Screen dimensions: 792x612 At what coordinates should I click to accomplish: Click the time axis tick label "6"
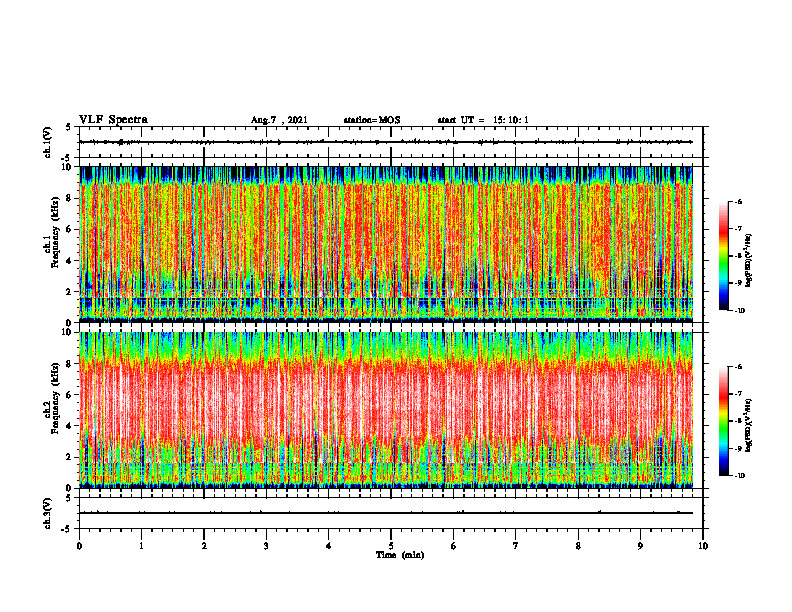point(454,546)
